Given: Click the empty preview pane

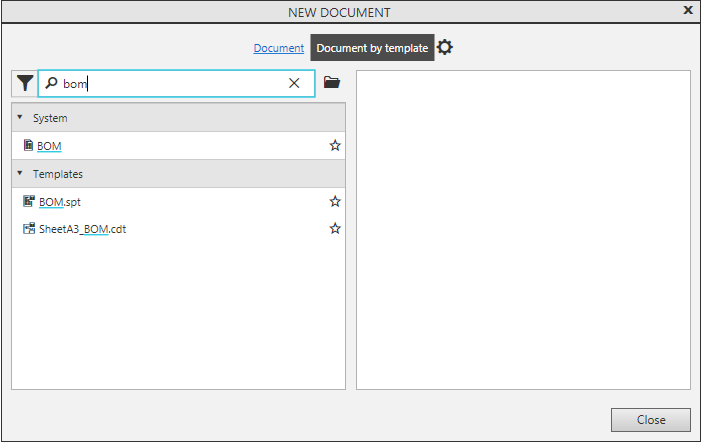Looking at the screenshot, I should 523,230.
